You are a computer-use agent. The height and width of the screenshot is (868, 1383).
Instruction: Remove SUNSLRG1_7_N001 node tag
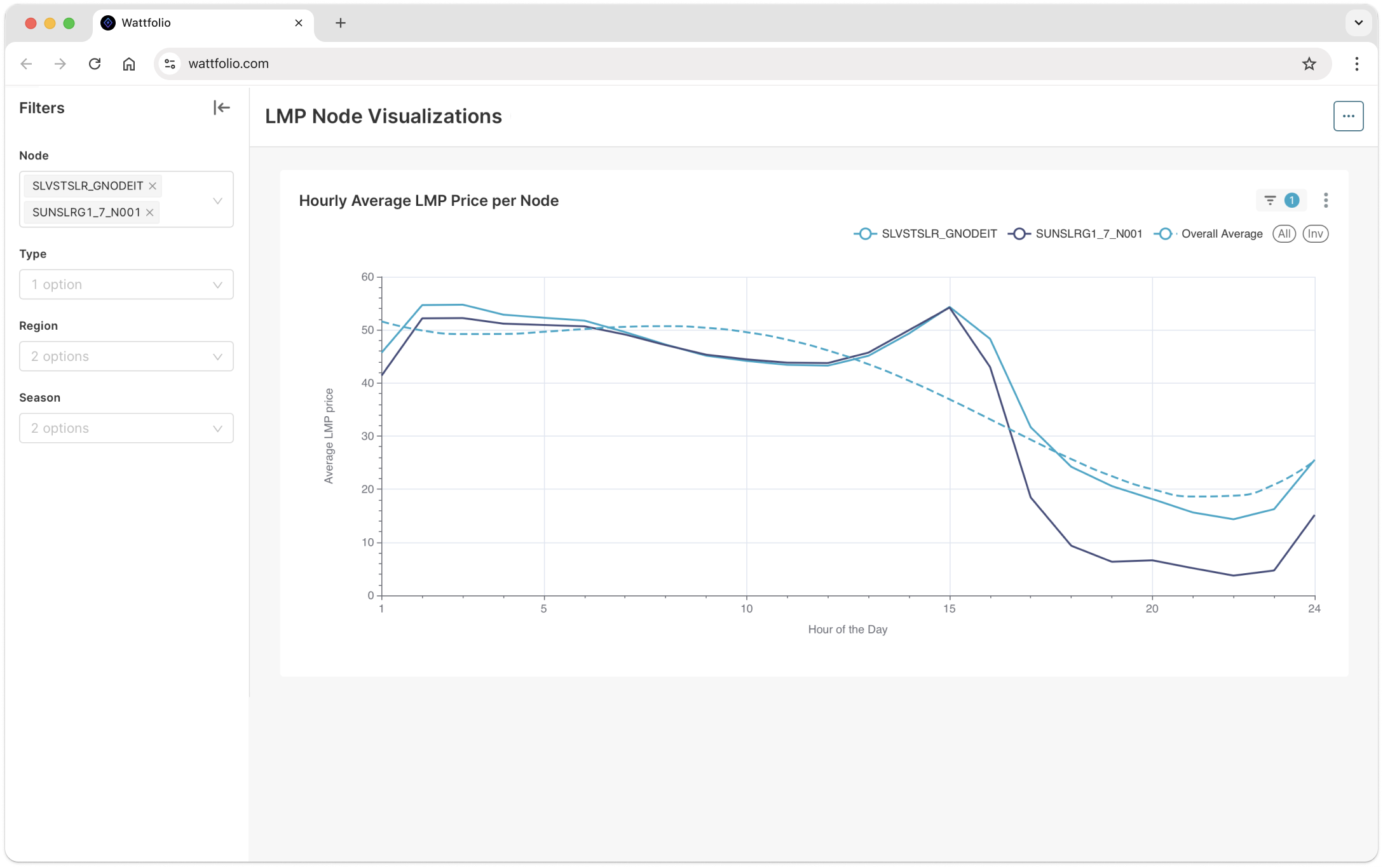pos(150,212)
